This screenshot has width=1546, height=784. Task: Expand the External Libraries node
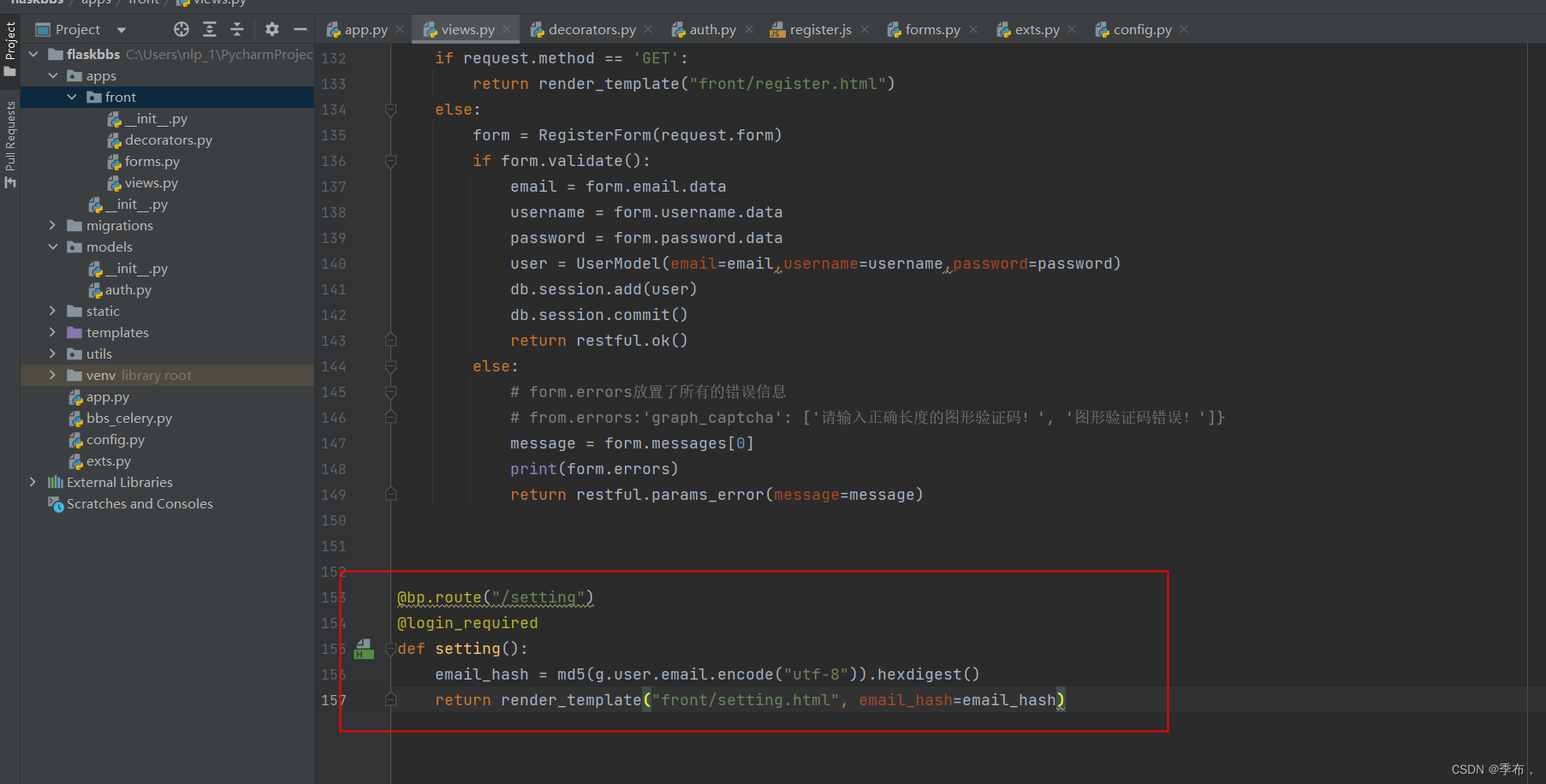point(33,482)
